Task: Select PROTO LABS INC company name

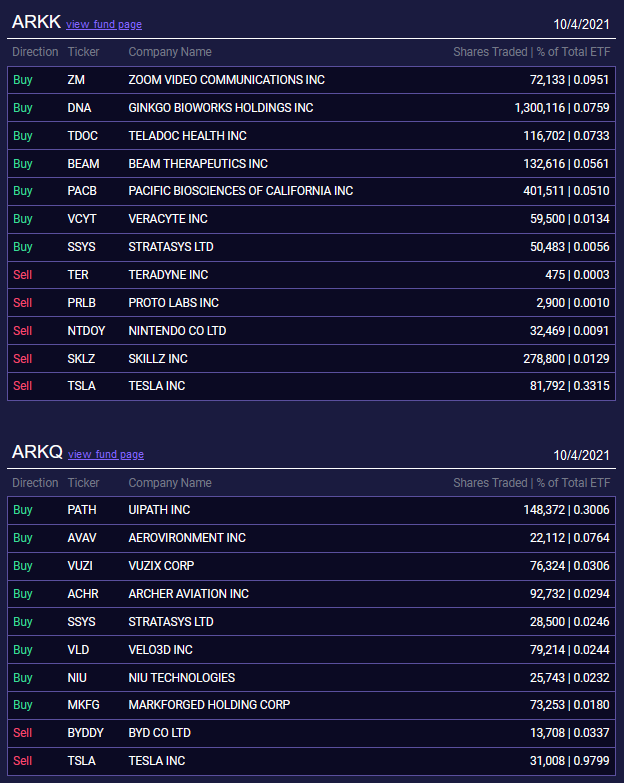Action: [x=173, y=302]
